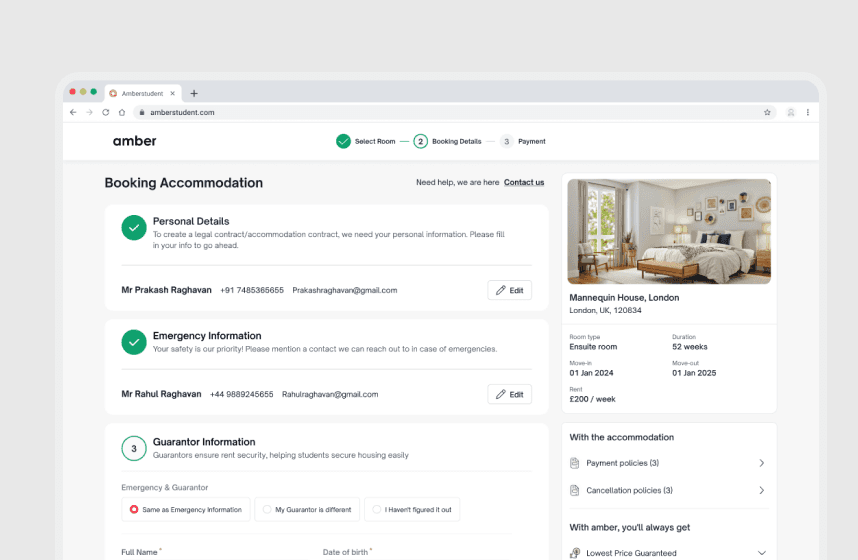Click the Cancellation policies document icon
The image size is (858, 560).
coord(575,490)
